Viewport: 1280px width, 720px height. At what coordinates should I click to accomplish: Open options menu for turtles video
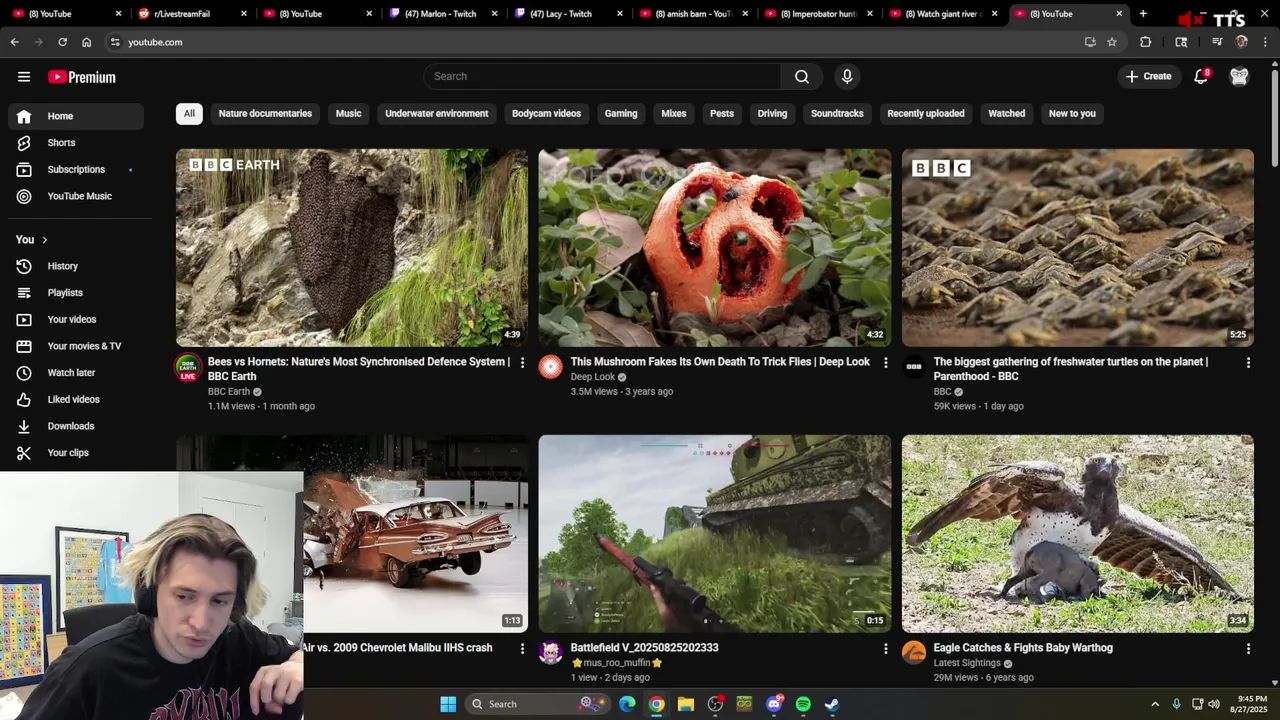tap(1248, 362)
